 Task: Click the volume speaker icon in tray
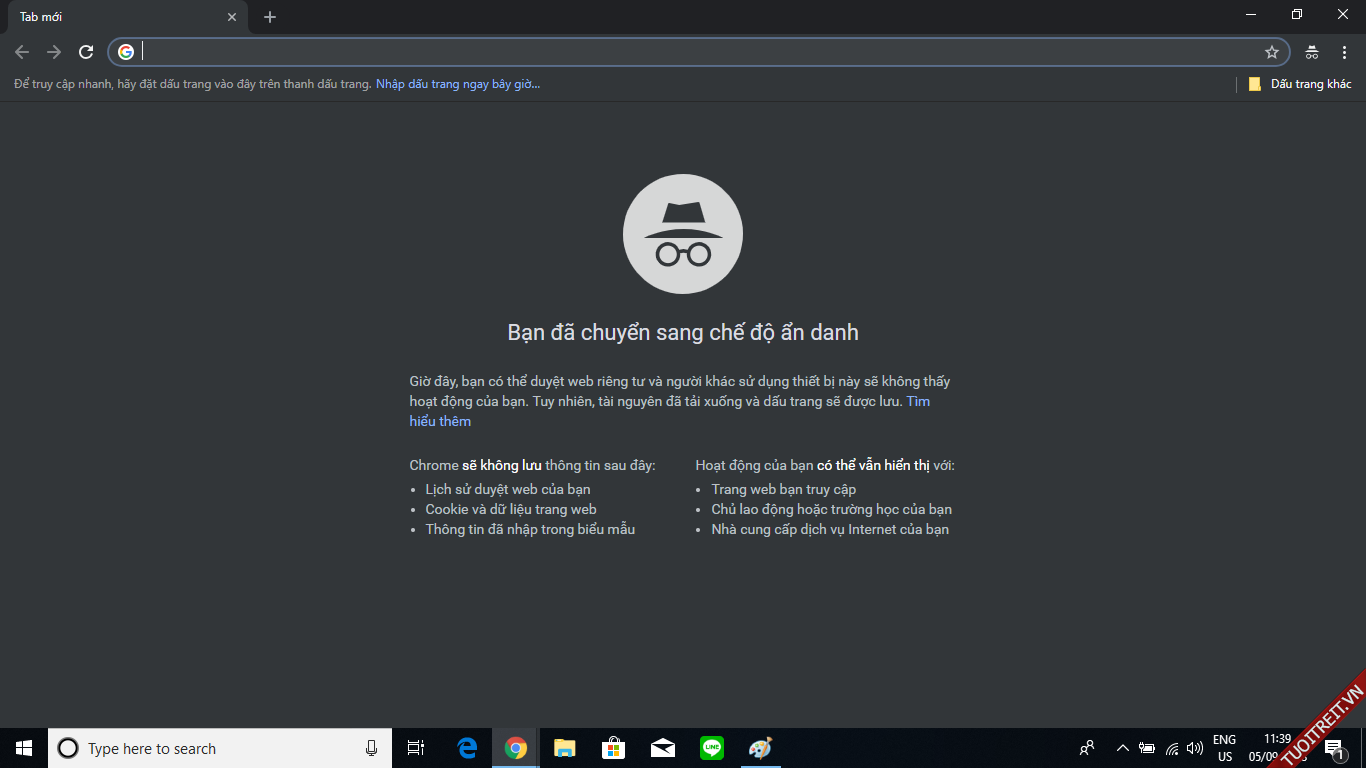[x=1194, y=748]
